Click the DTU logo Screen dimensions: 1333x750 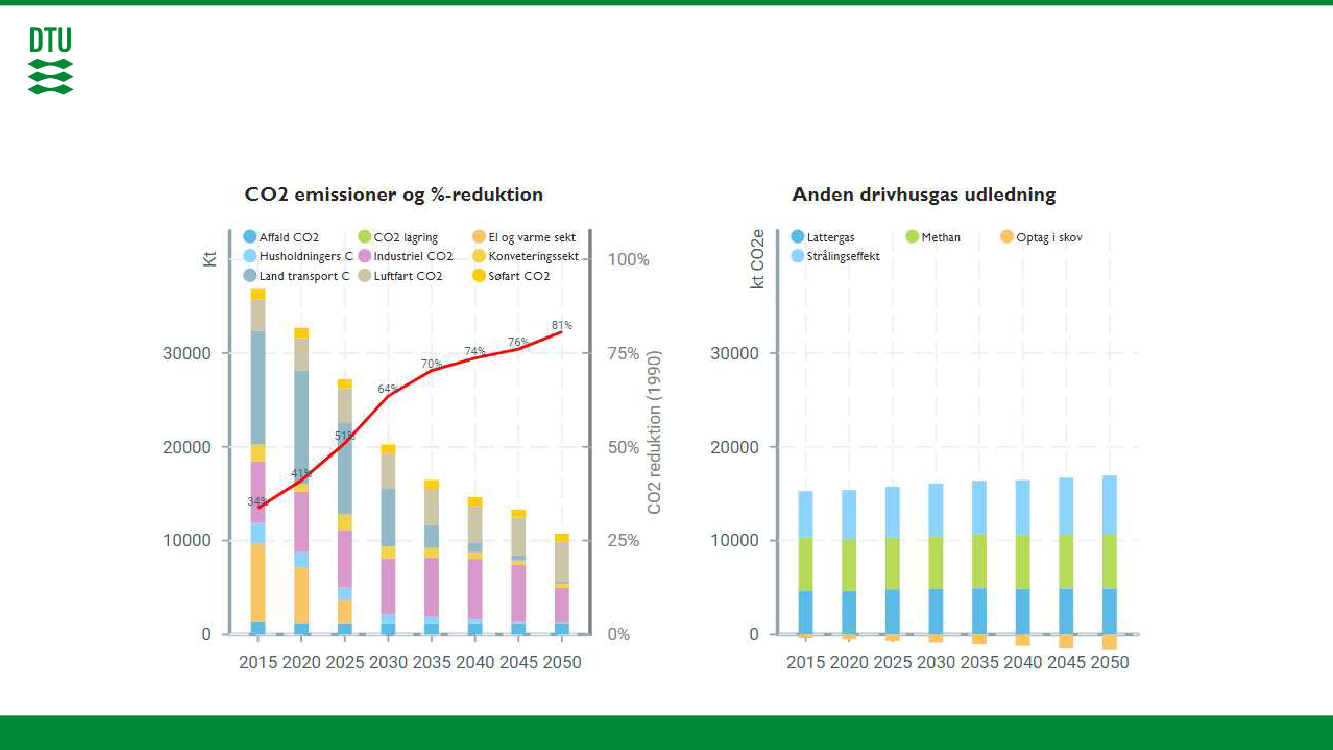pyautogui.click(x=50, y=61)
